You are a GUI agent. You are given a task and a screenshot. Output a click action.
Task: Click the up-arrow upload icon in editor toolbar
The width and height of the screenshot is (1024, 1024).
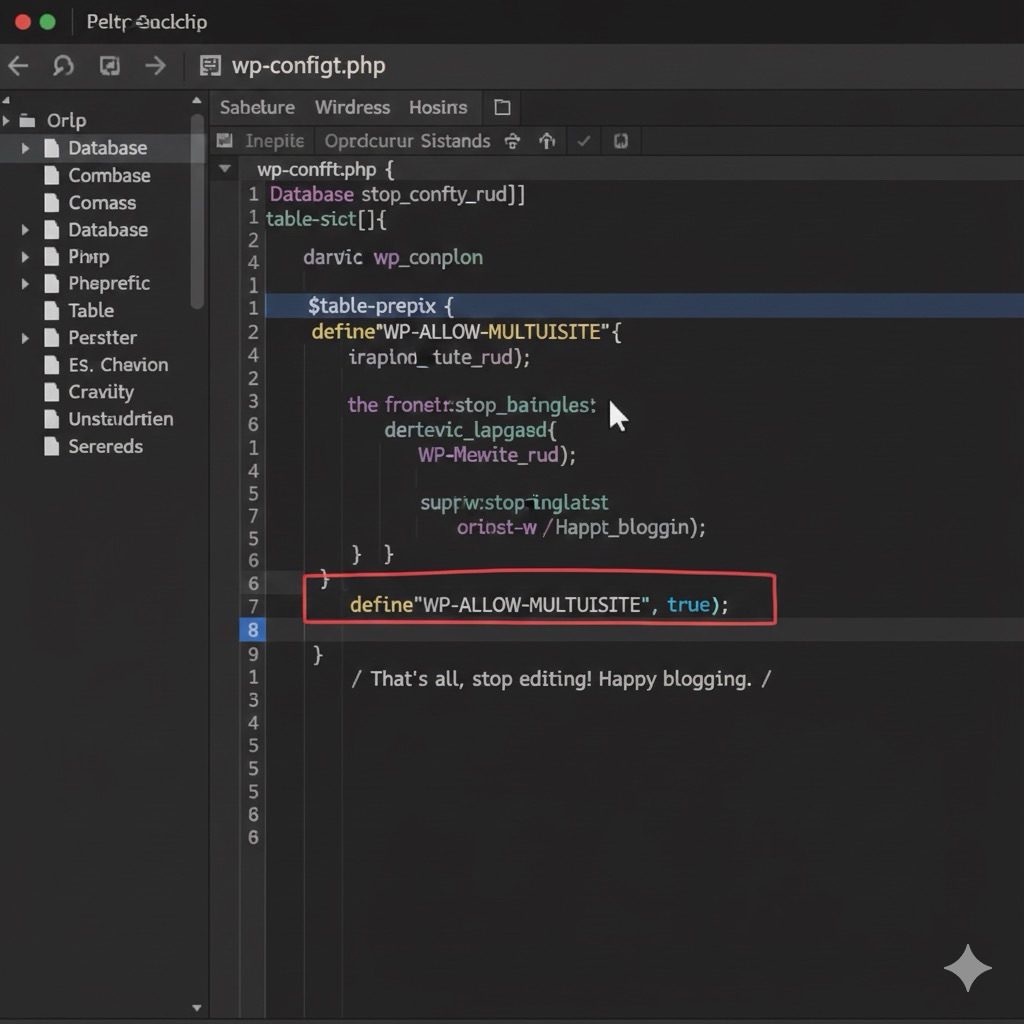(547, 141)
